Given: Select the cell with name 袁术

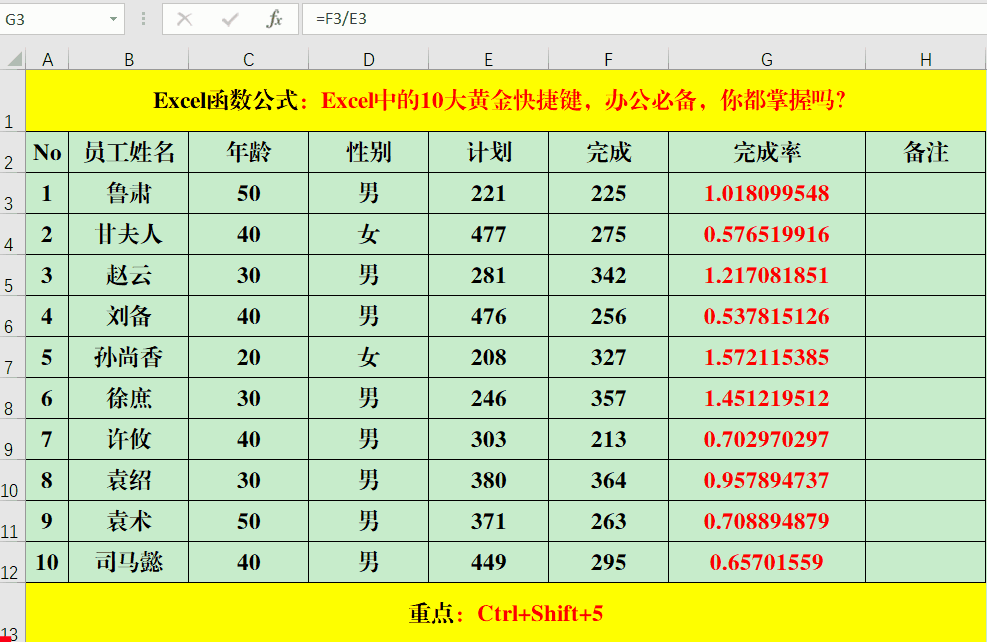Looking at the screenshot, I should (x=128, y=521).
